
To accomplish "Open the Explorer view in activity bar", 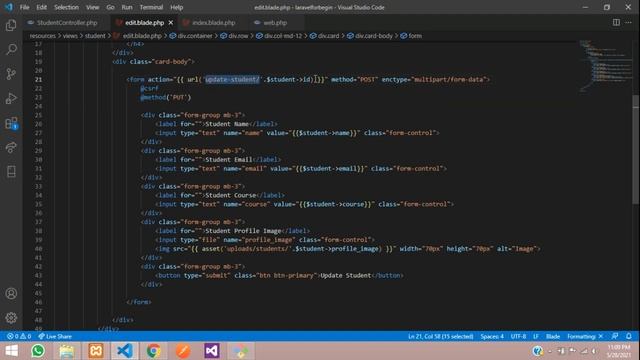I will pos(11,25).
